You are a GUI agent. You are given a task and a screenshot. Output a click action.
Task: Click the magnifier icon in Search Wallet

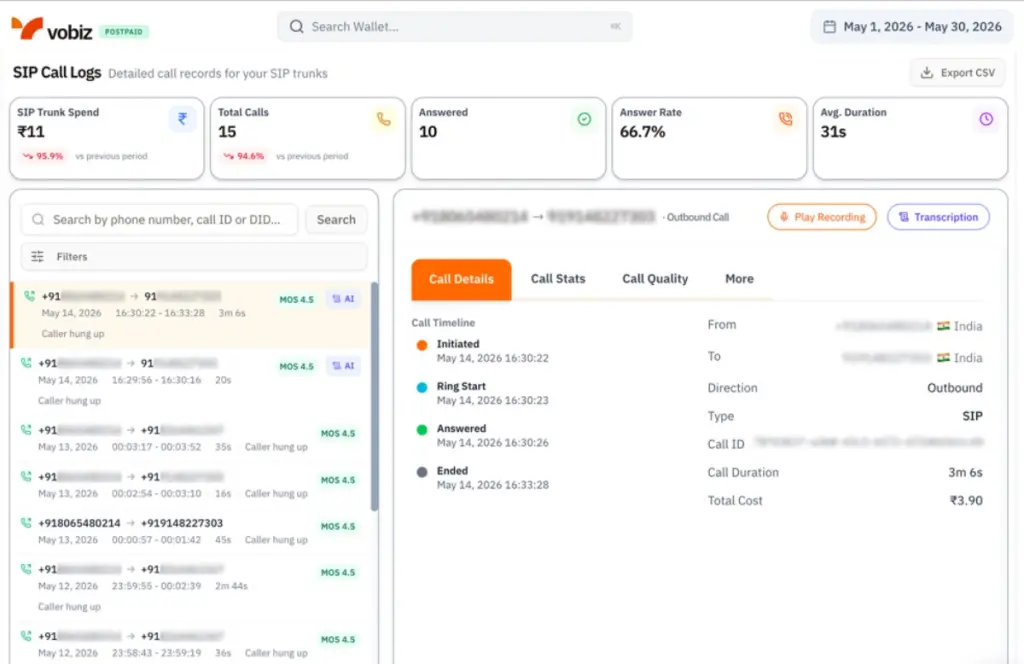coord(296,27)
